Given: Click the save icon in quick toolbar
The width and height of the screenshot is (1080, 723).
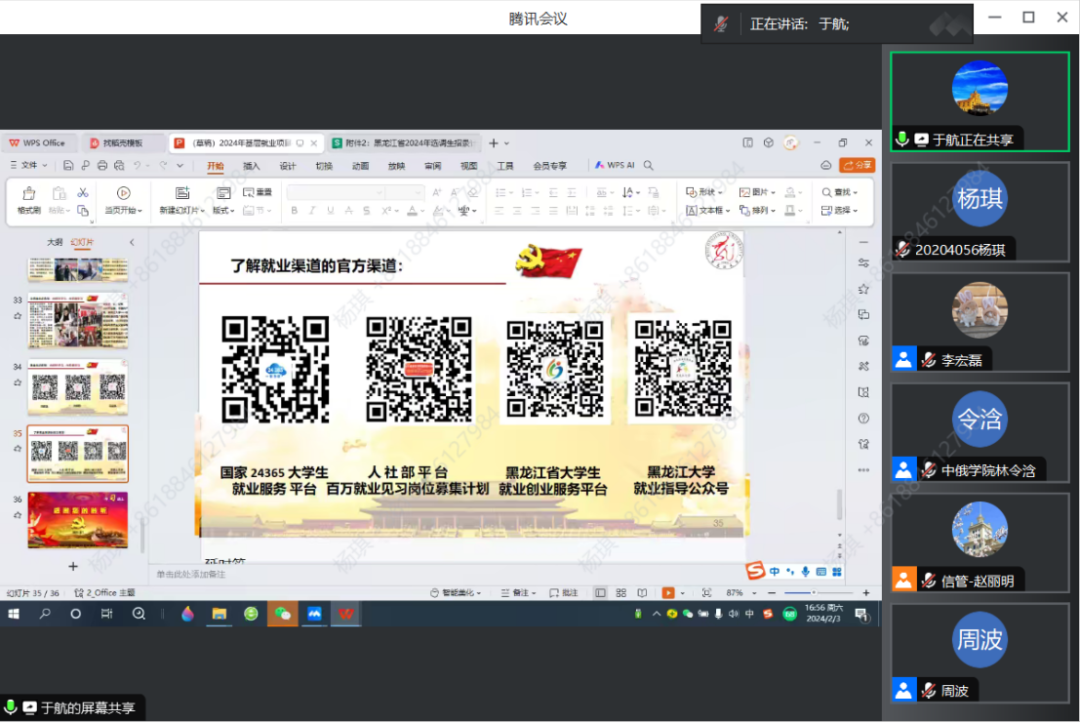Looking at the screenshot, I should point(68,166).
